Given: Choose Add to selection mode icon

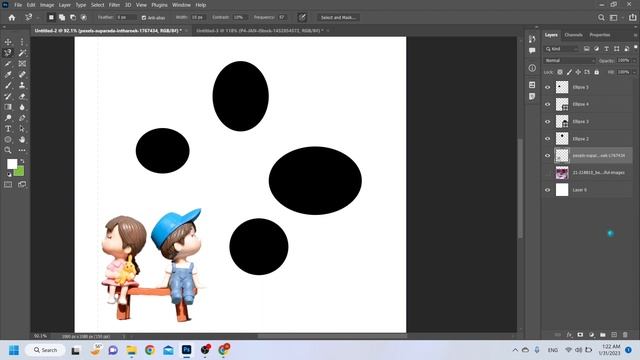Looking at the screenshot, I should 62,18.
